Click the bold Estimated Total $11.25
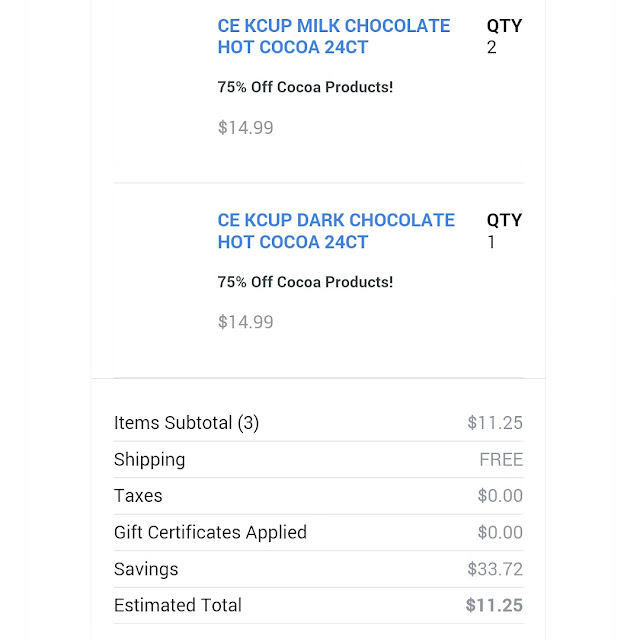The width and height of the screenshot is (640, 640). click(494, 605)
